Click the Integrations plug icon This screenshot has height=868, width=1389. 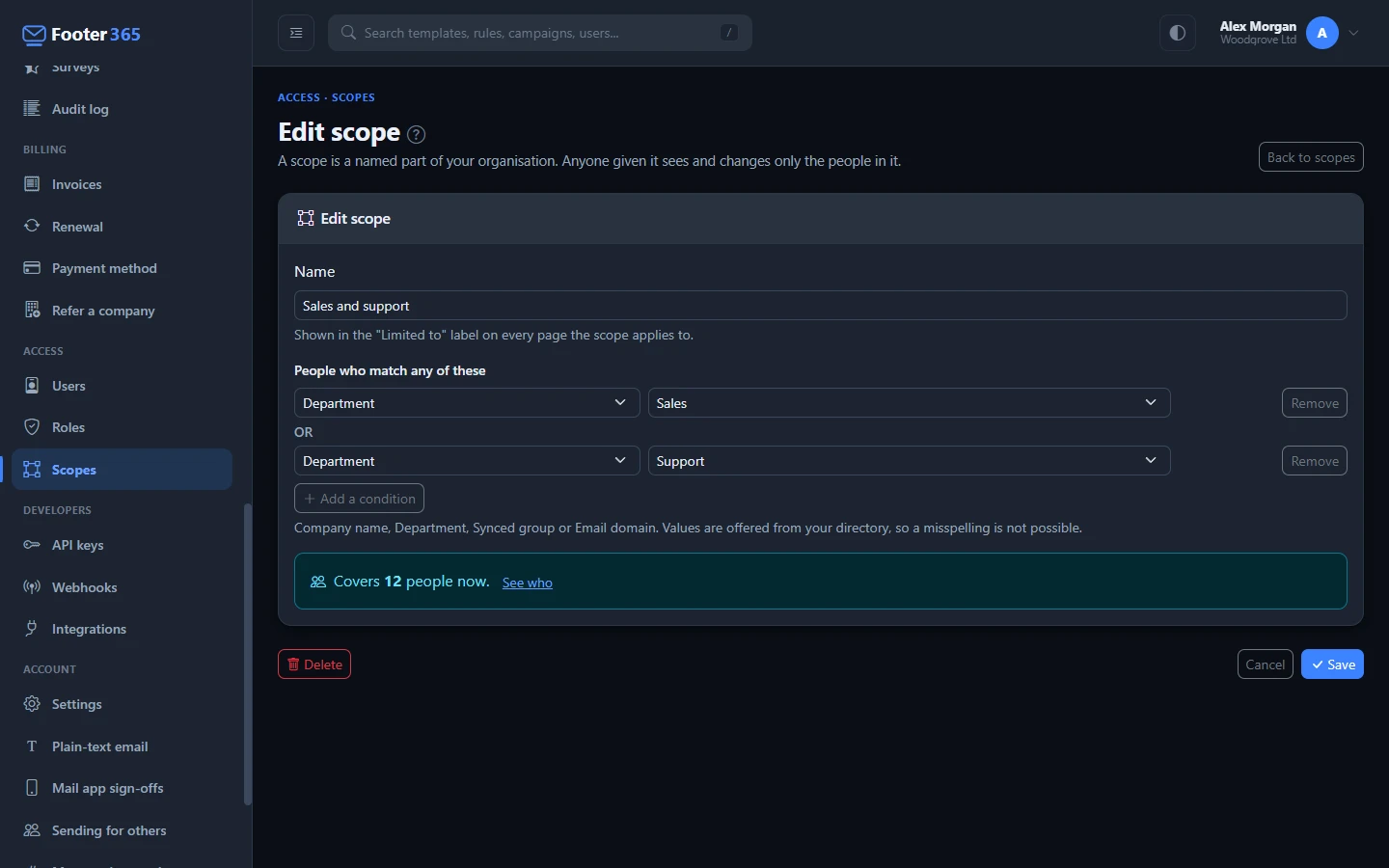point(32,629)
